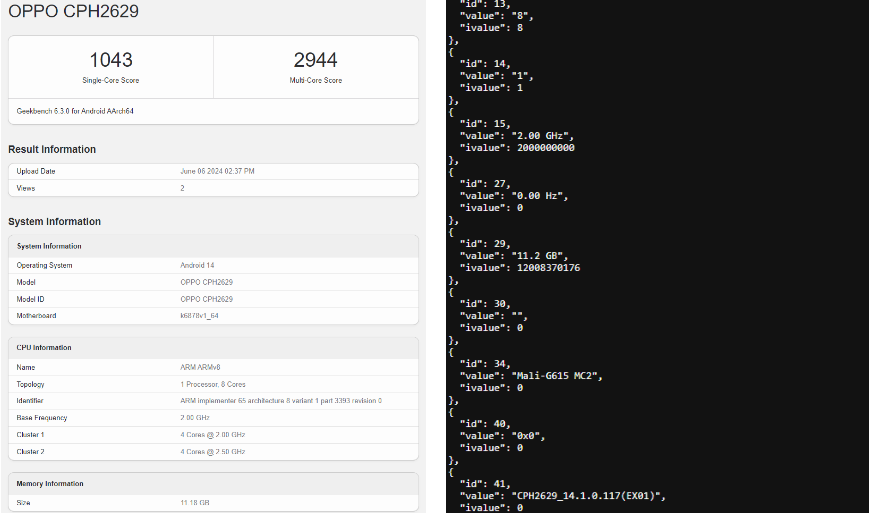The height and width of the screenshot is (513, 869).
Task: Select CPU name value ARM ARMv8
Action: (200, 367)
